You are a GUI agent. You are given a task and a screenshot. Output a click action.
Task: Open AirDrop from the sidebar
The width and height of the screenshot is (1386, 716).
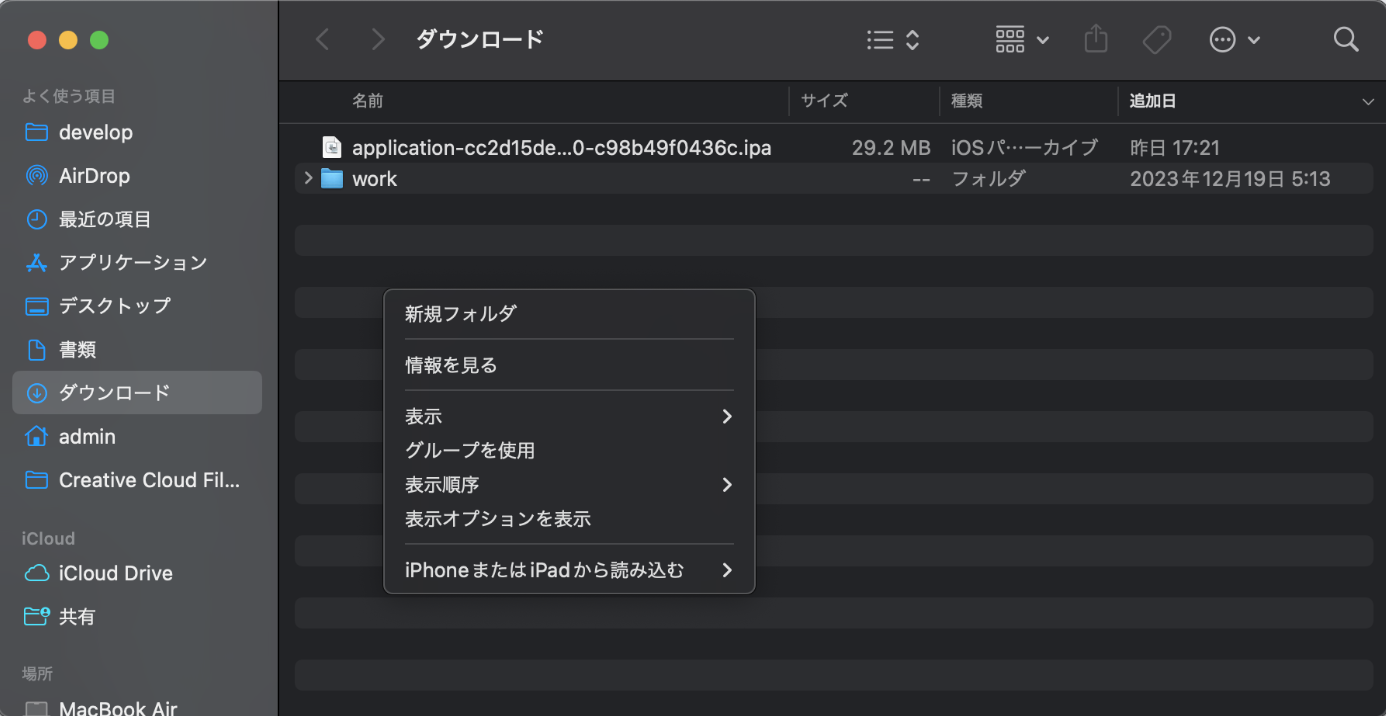90,175
